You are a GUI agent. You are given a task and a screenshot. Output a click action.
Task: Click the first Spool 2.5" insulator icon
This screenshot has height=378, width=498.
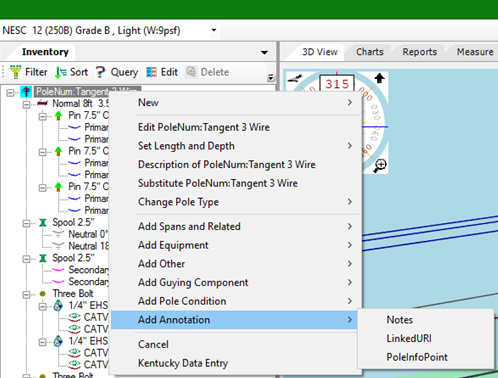(43, 222)
